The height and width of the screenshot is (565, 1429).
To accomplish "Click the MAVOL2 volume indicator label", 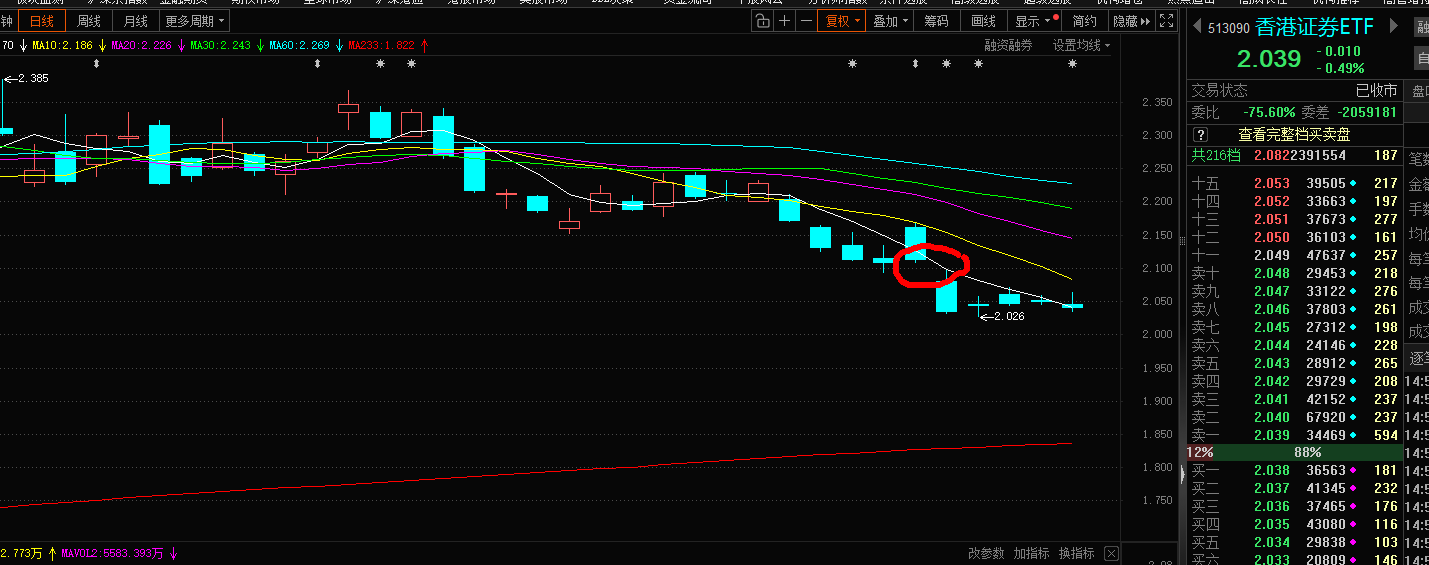I will [x=113, y=553].
